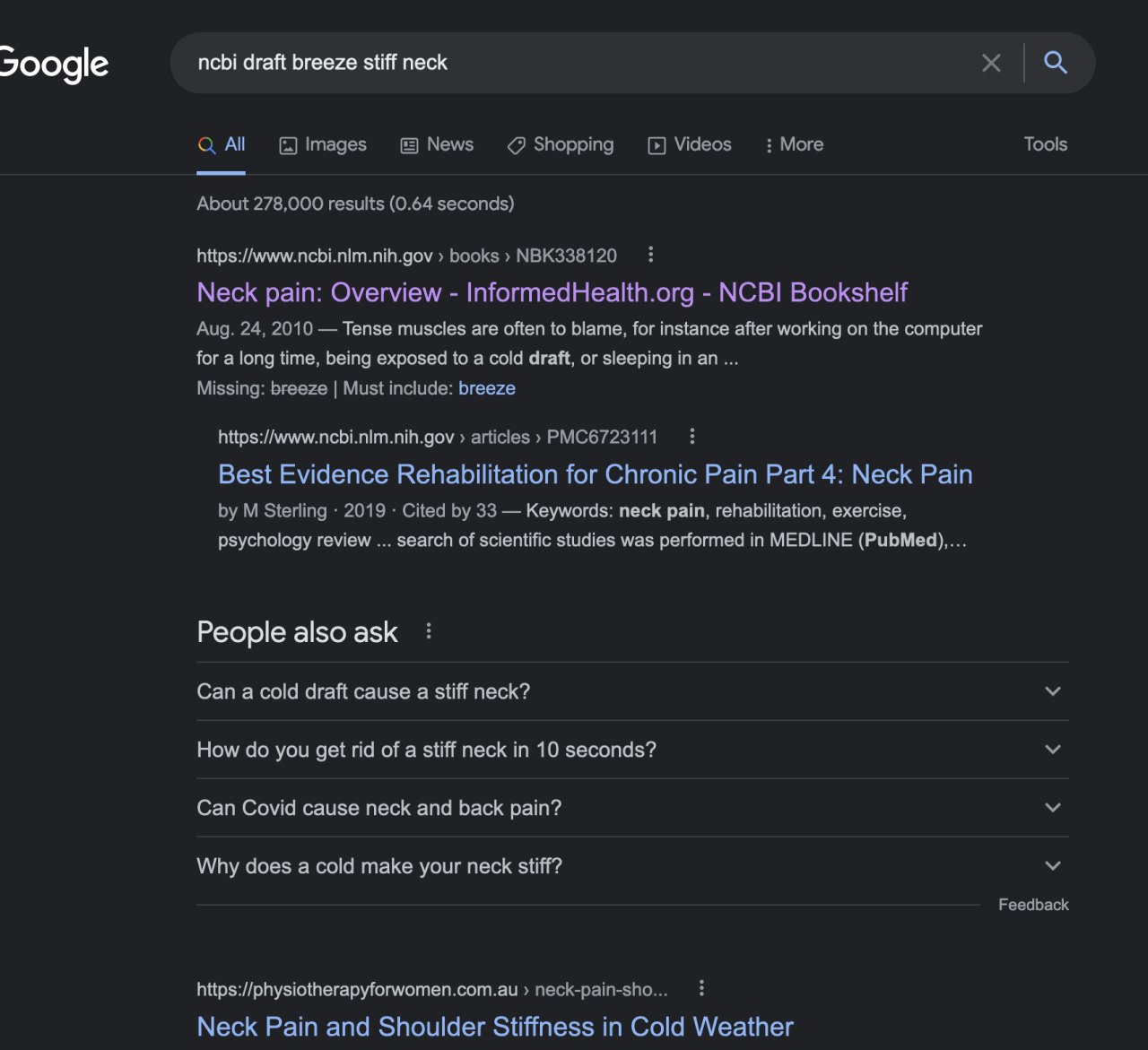Open the Videos tab
The image size is (1148, 1050).
point(690,144)
